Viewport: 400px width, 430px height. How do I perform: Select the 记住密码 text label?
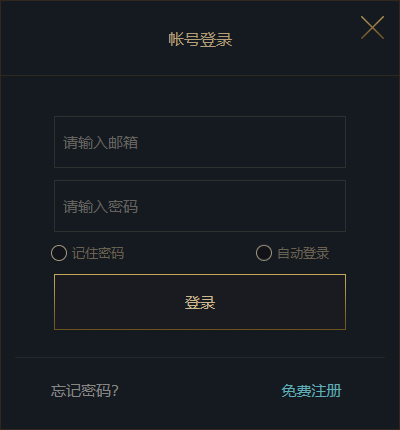pos(98,253)
